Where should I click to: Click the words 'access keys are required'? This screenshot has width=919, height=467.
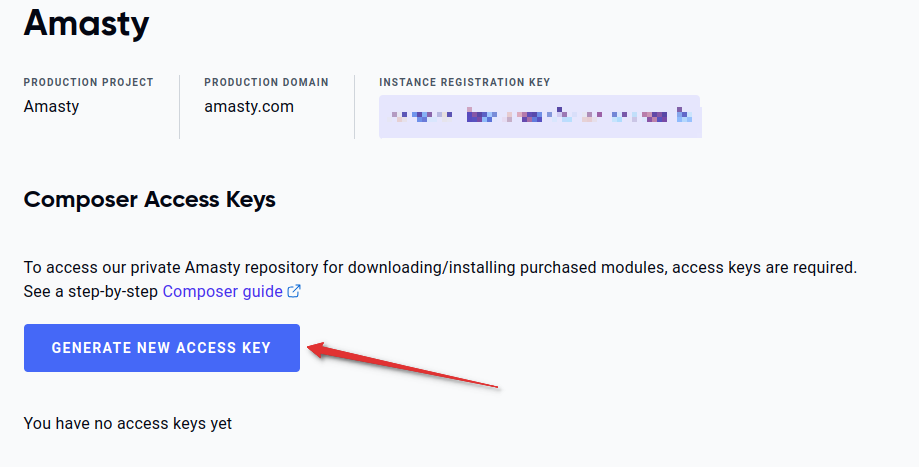tap(764, 267)
